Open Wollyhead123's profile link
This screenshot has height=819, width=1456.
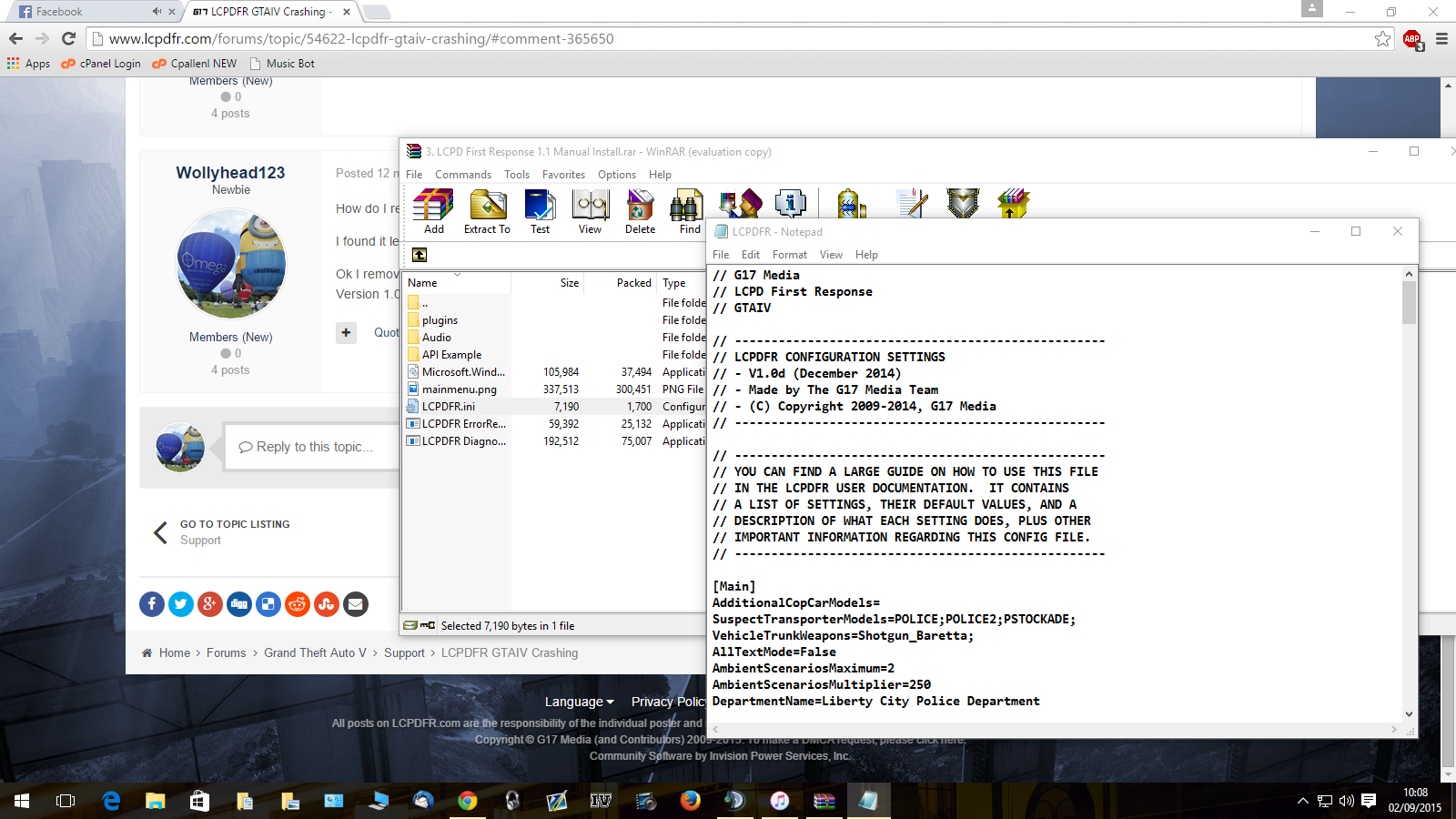(x=230, y=173)
